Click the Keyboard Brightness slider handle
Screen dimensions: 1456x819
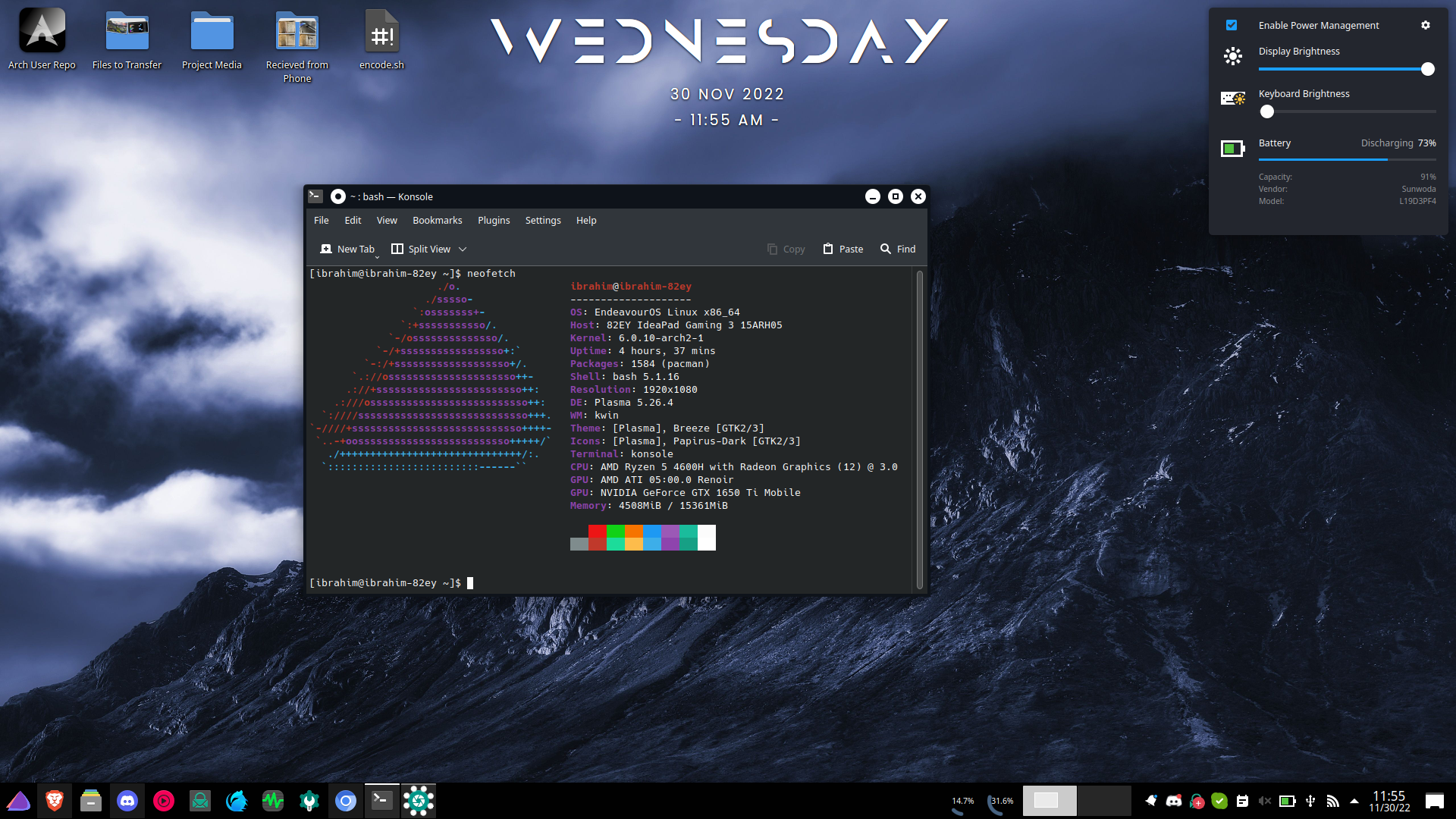pyautogui.click(x=1267, y=111)
